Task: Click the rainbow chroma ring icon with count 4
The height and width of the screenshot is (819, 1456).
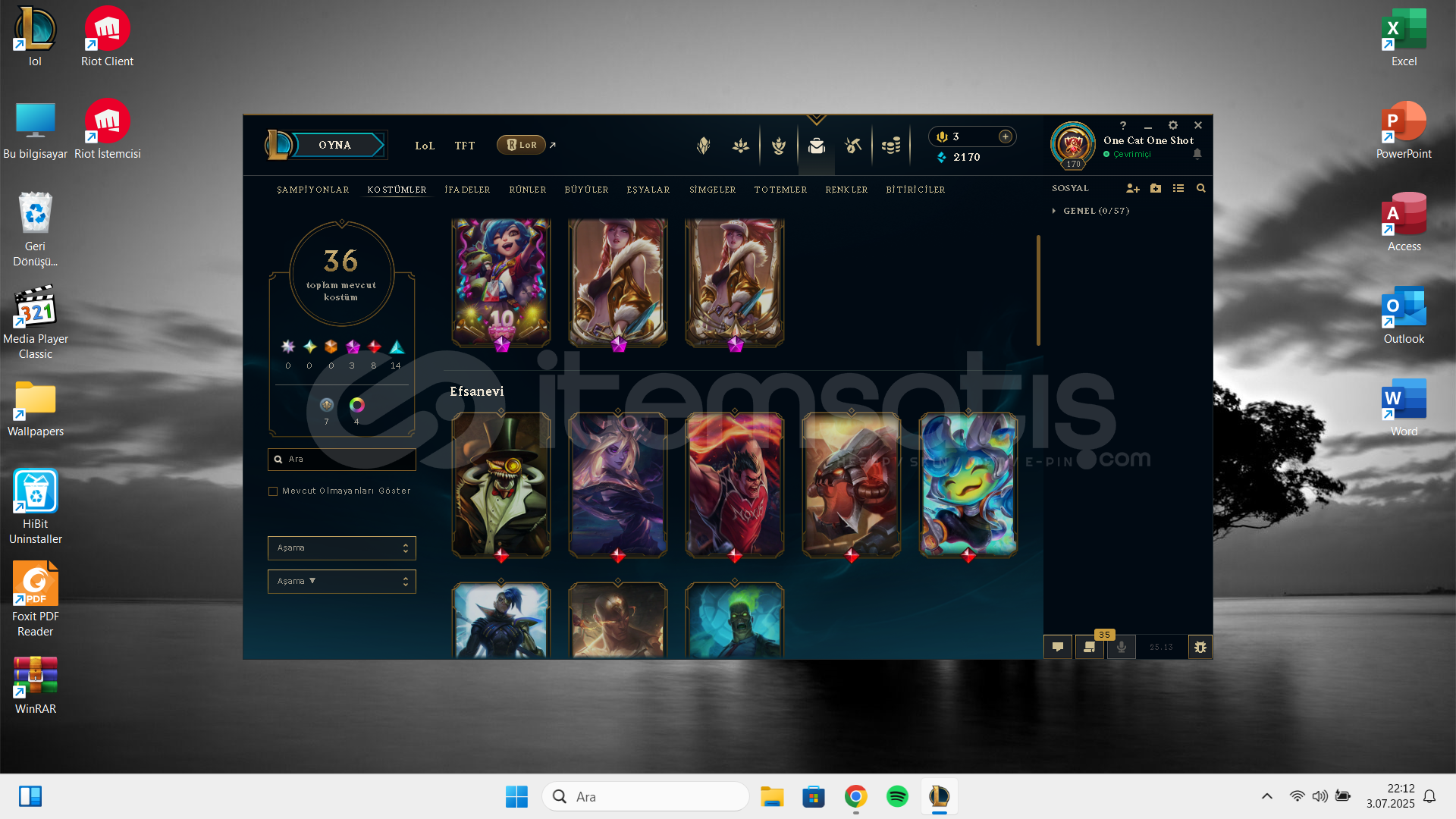Action: coord(356,405)
